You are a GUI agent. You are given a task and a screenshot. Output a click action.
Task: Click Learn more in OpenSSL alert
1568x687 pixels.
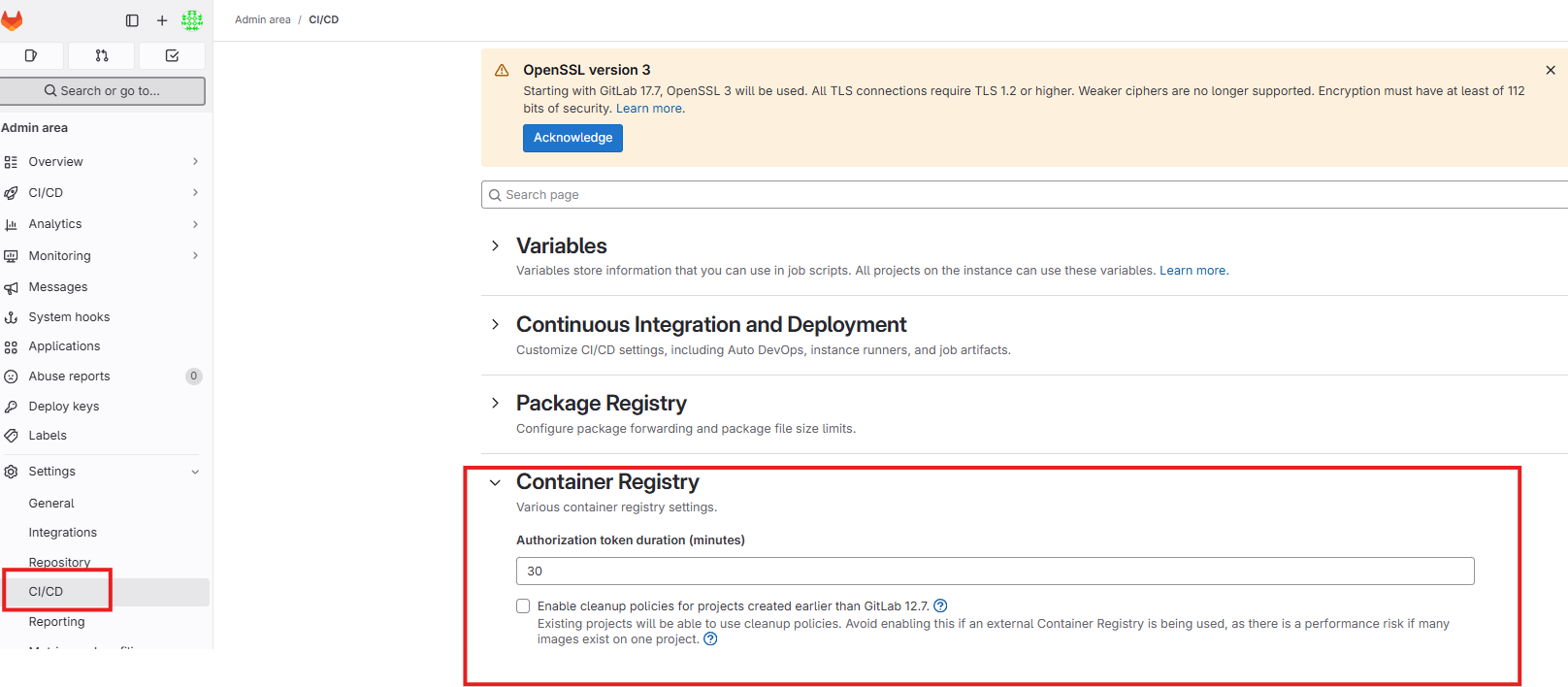pos(648,109)
